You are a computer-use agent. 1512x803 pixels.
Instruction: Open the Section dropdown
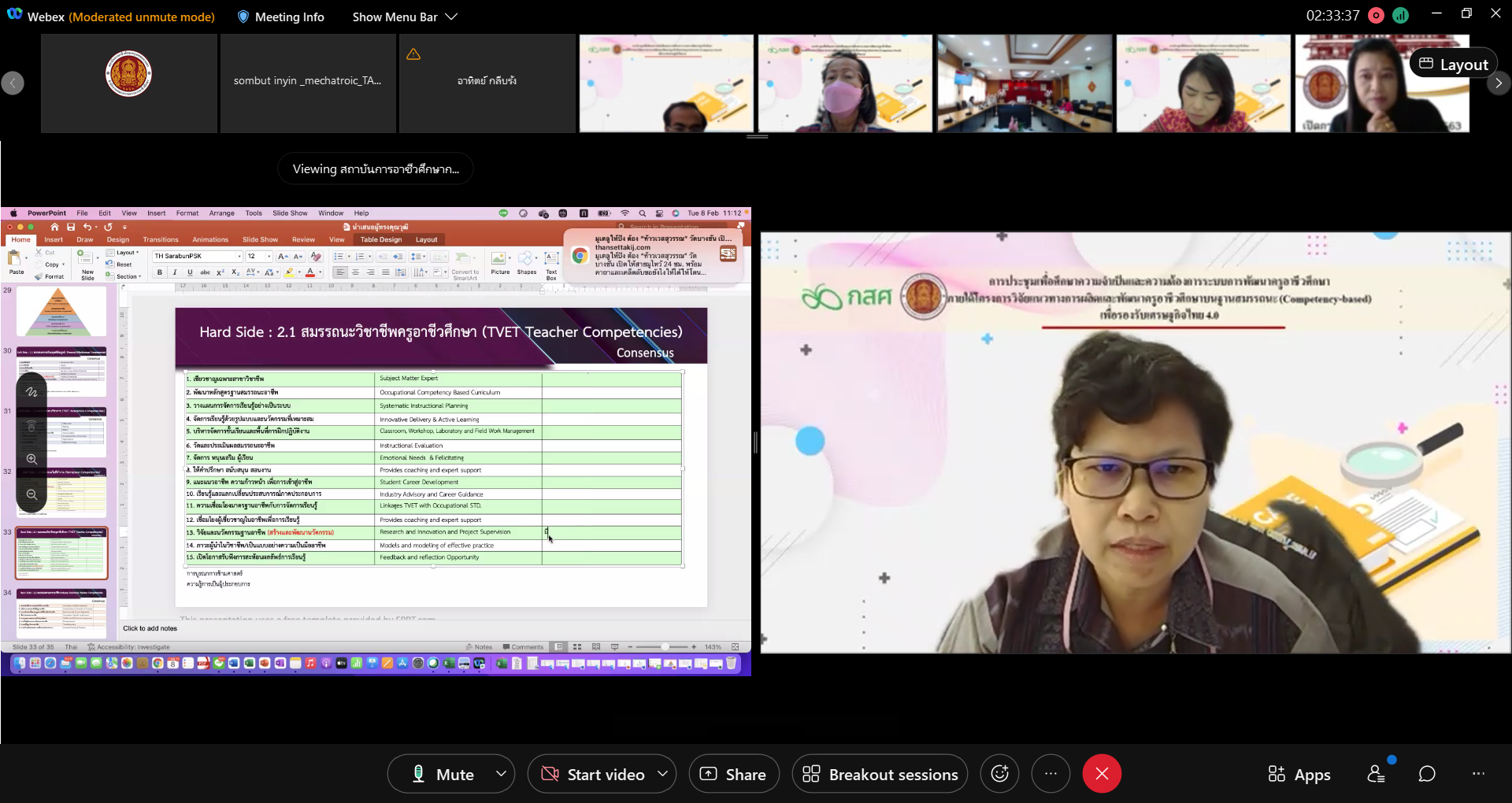pyautogui.click(x=124, y=276)
